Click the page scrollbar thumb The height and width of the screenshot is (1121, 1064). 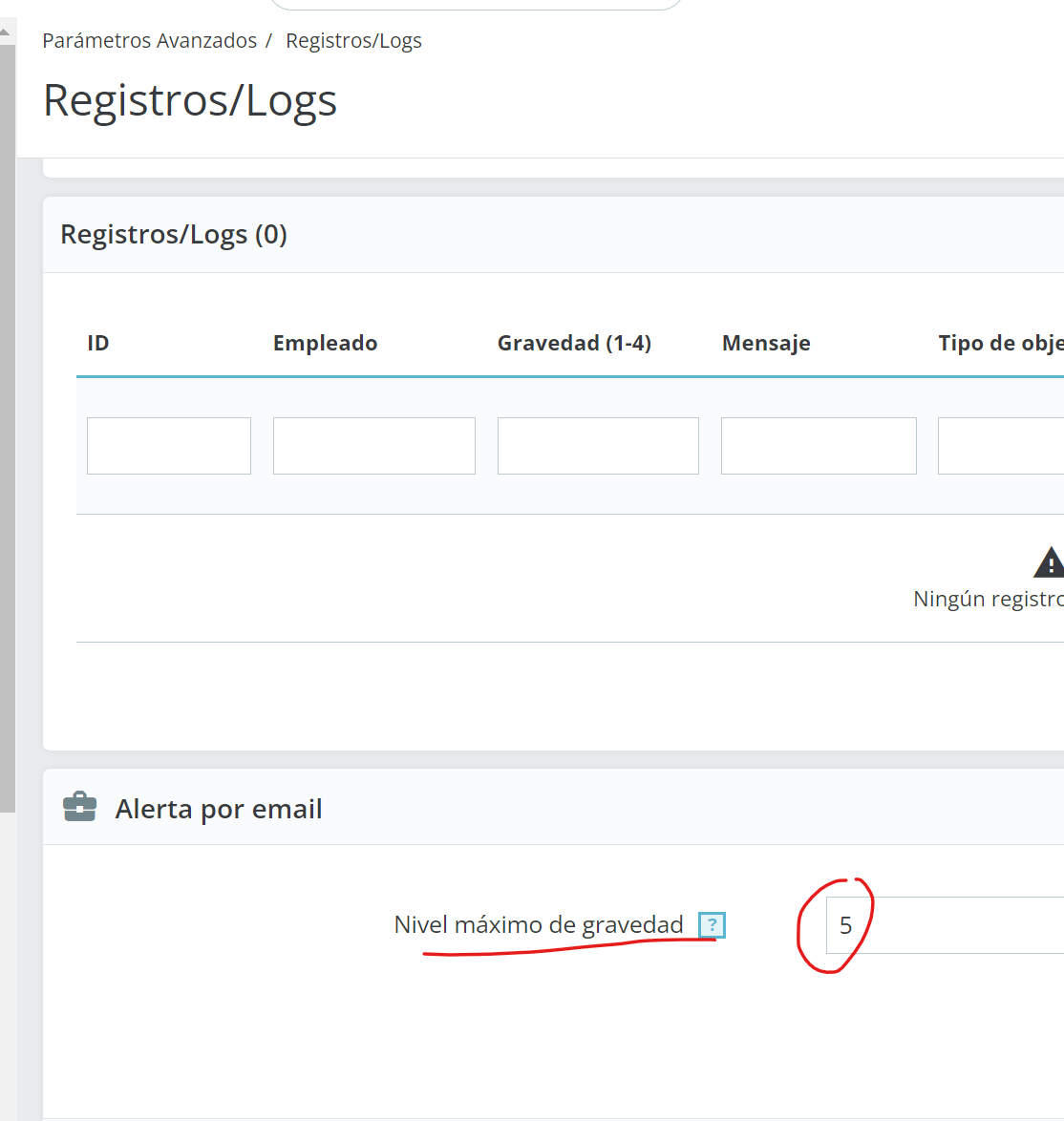point(7,429)
